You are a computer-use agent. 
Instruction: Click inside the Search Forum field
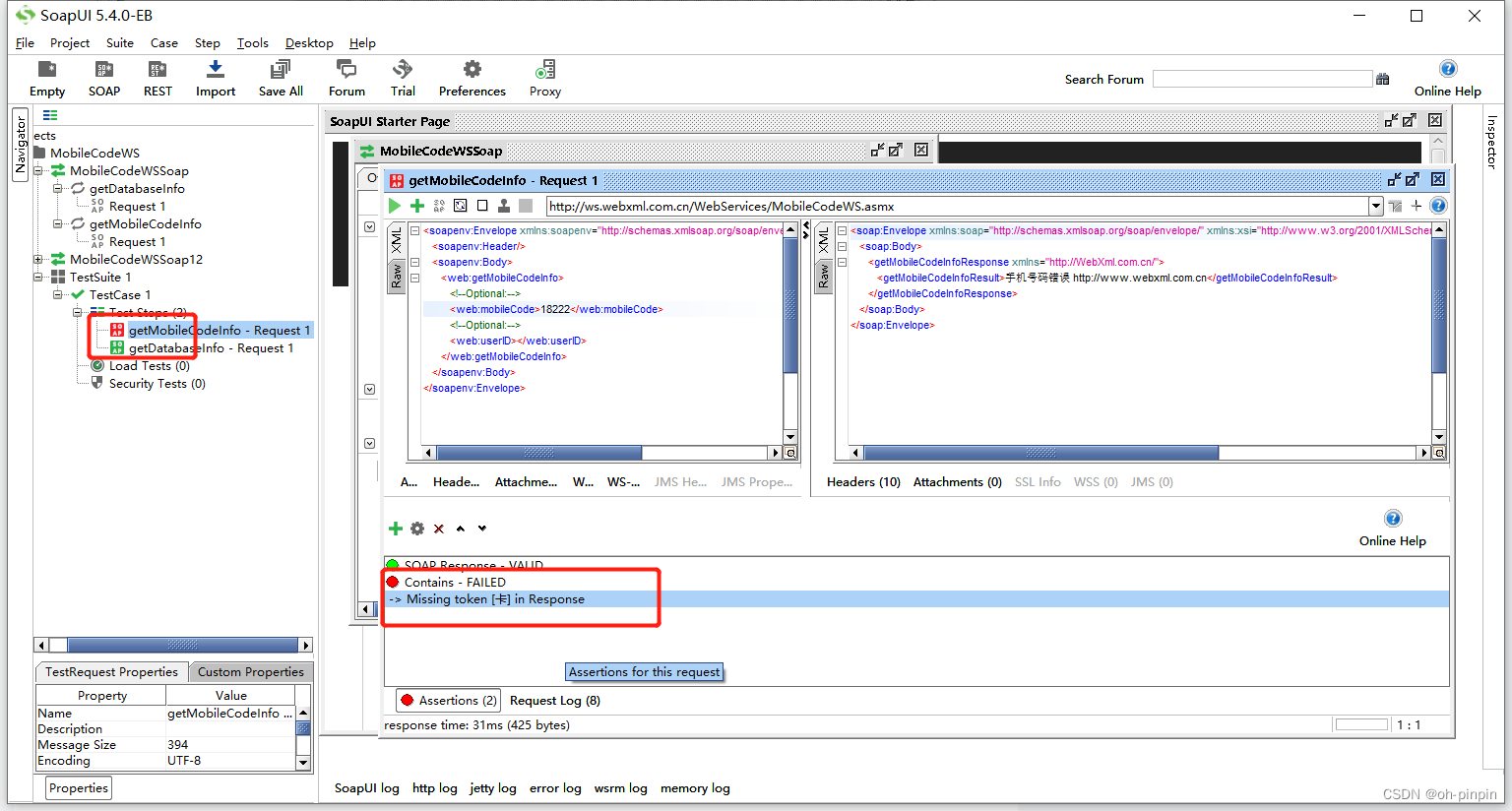point(1263,78)
